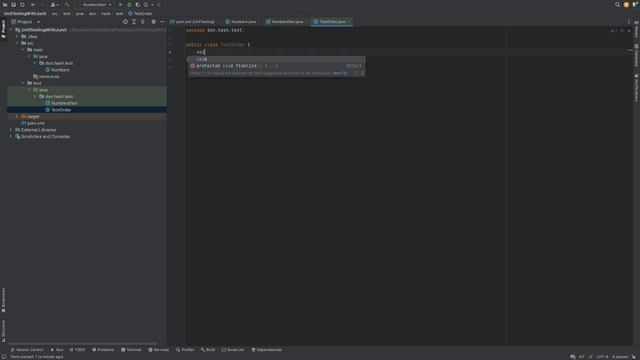Open the Run tool window
The width and height of the screenshot is (640, 360).
point(57,350)
